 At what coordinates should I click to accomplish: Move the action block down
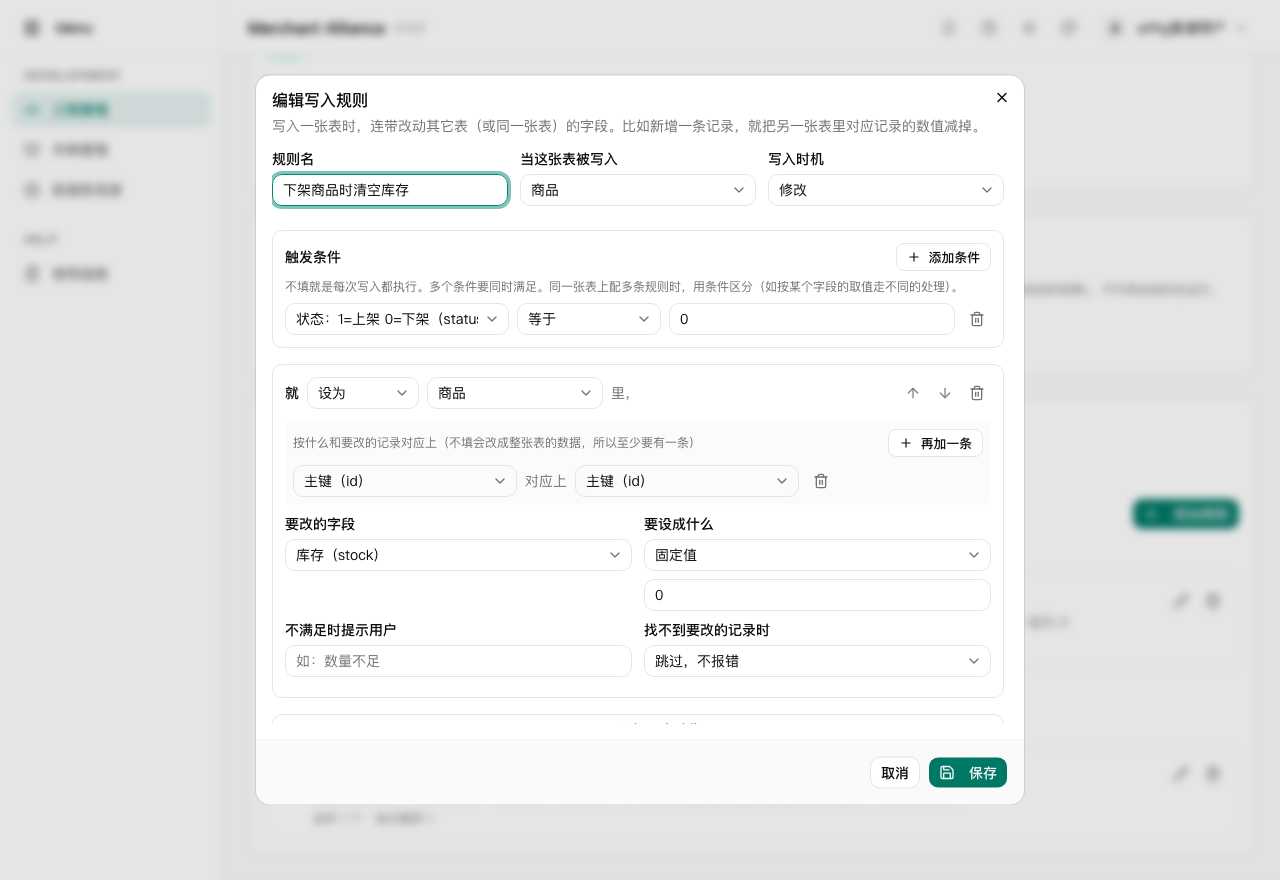945,393
